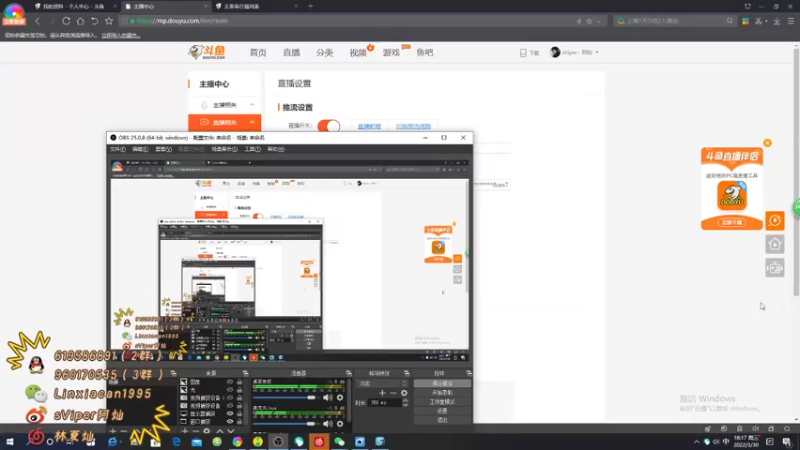800x450 pixels.
Task: Collapse the 主播相关 sidebar section
Action: pyautogui.click(x=252, y=105)
